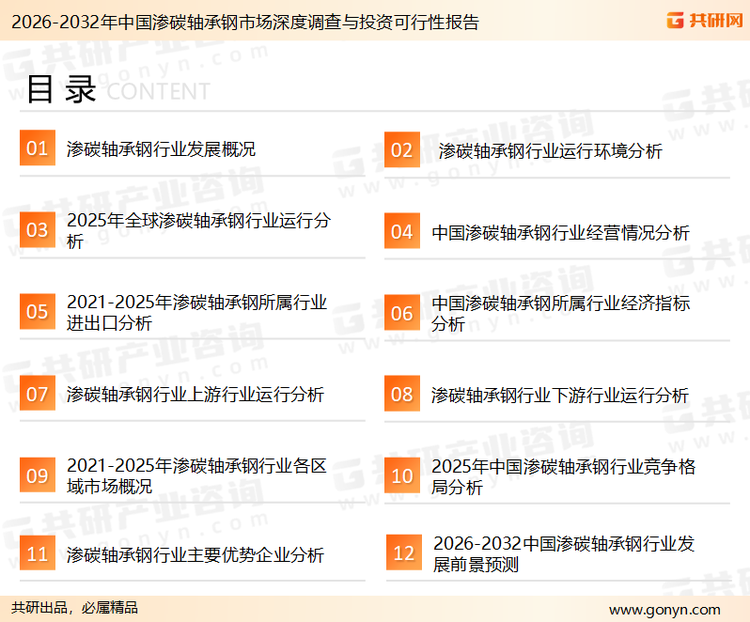Select 中国渗碳轴承钢行业经营情况分析 entry
Viewport: 750px width, 622px height.
tap(560, 233)
